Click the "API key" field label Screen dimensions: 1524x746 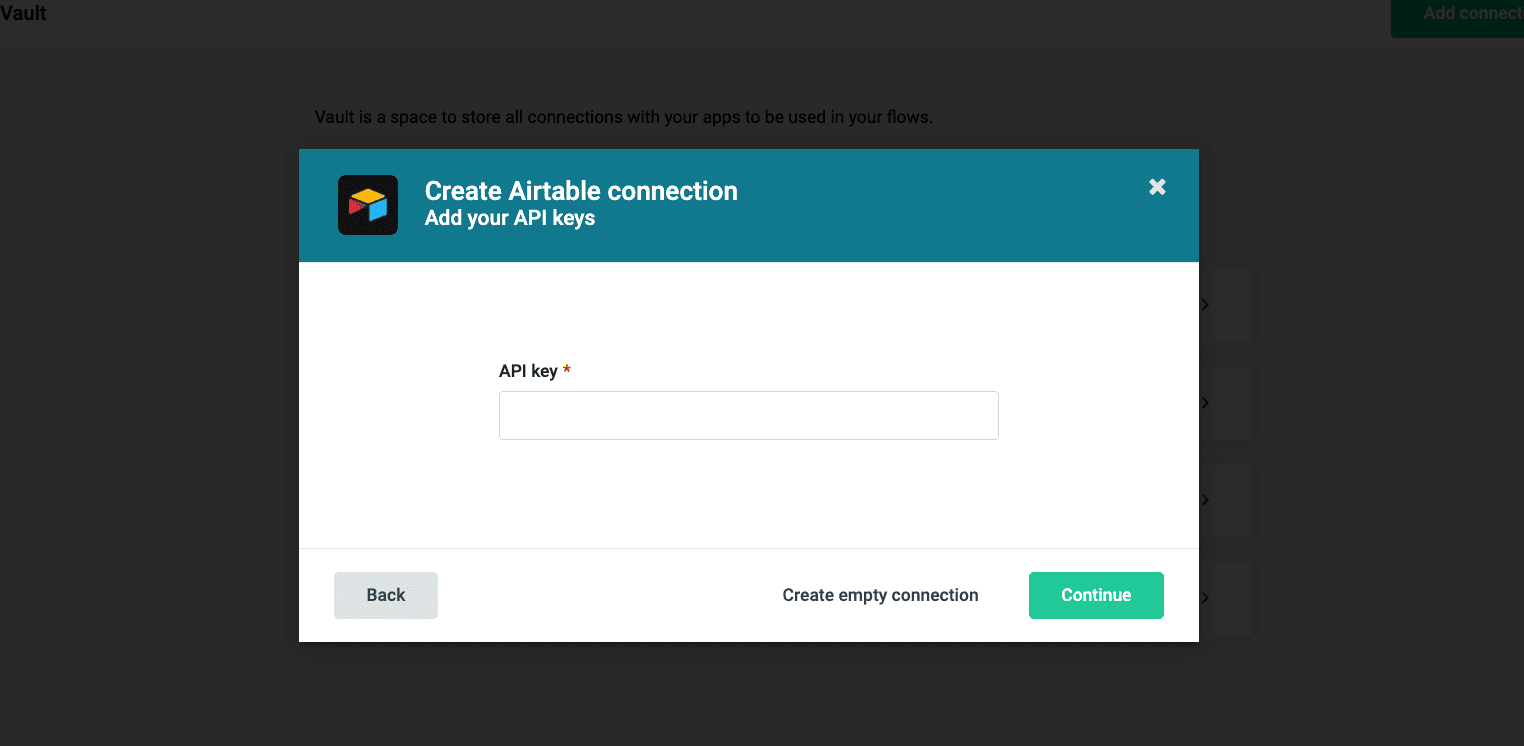point(528,371)
